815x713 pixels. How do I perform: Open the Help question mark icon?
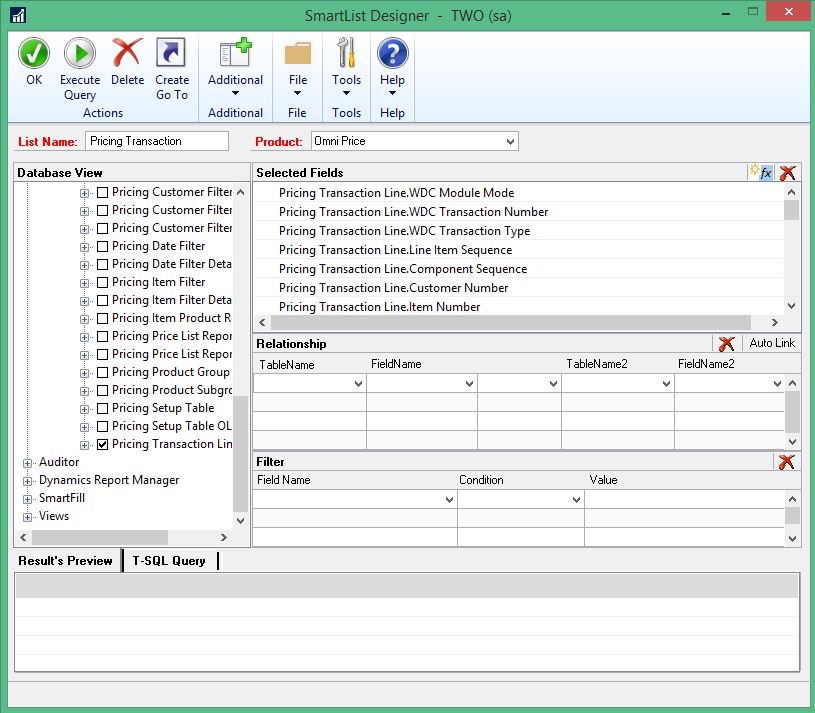click(x=392, y=53)
